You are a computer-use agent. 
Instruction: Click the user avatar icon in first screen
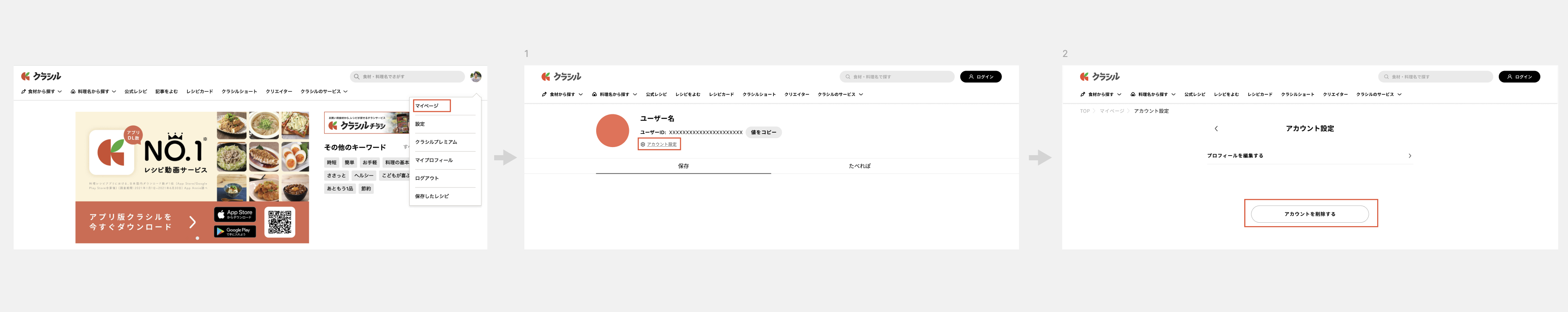click(475, 76)
